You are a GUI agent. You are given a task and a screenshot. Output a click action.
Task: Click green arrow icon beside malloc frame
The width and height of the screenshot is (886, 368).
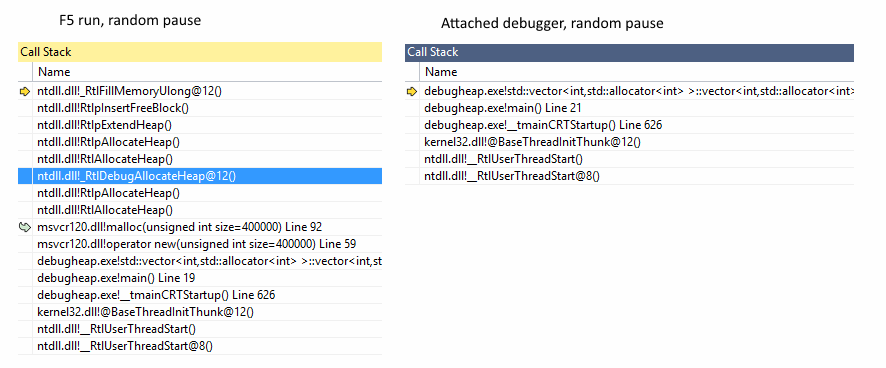(x=24, y=227)
